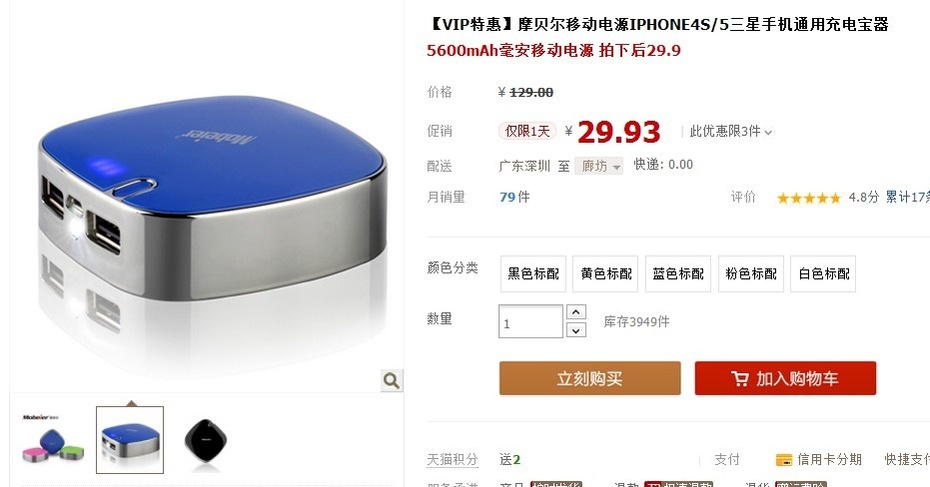
Task: Click the shopping cart icon on red button
Action: (x=740, y=378)
